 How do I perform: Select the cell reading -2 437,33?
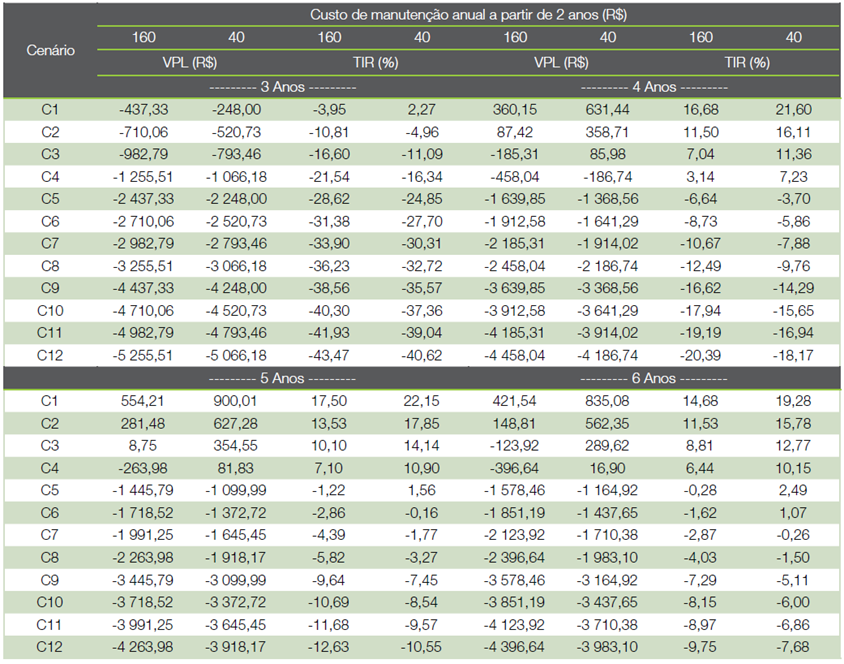click(x=143, y=199)
